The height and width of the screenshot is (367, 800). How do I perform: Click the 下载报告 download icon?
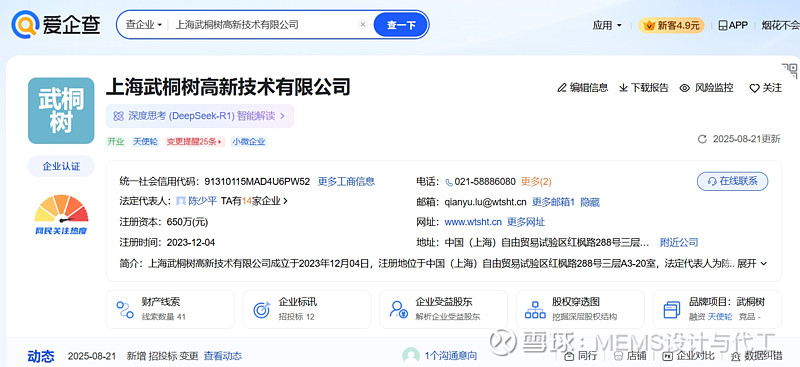coord(623,88)
